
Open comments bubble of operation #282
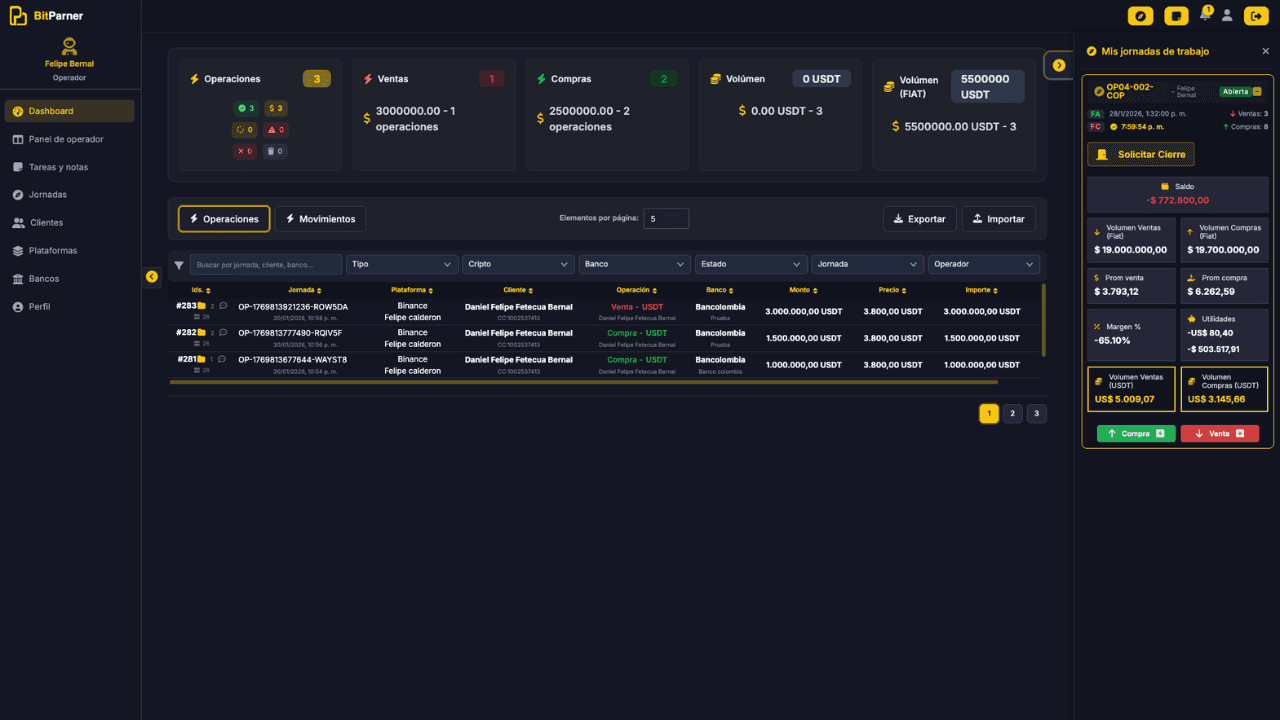[x=223, y=332]
